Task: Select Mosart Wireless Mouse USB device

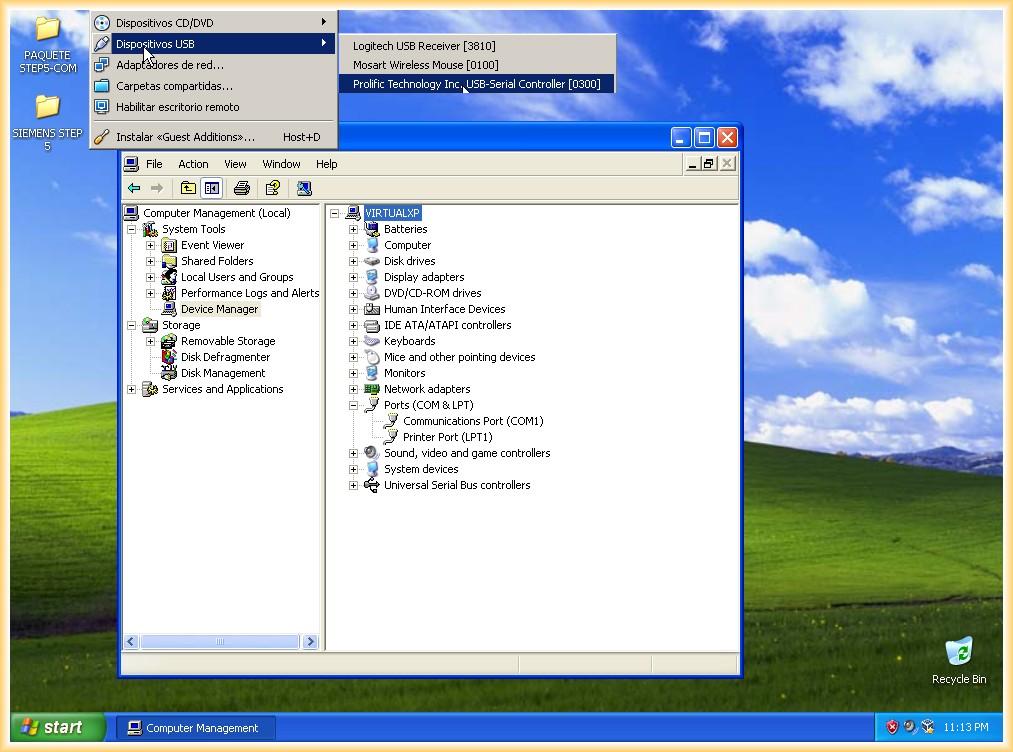Action: click(425, 65)
